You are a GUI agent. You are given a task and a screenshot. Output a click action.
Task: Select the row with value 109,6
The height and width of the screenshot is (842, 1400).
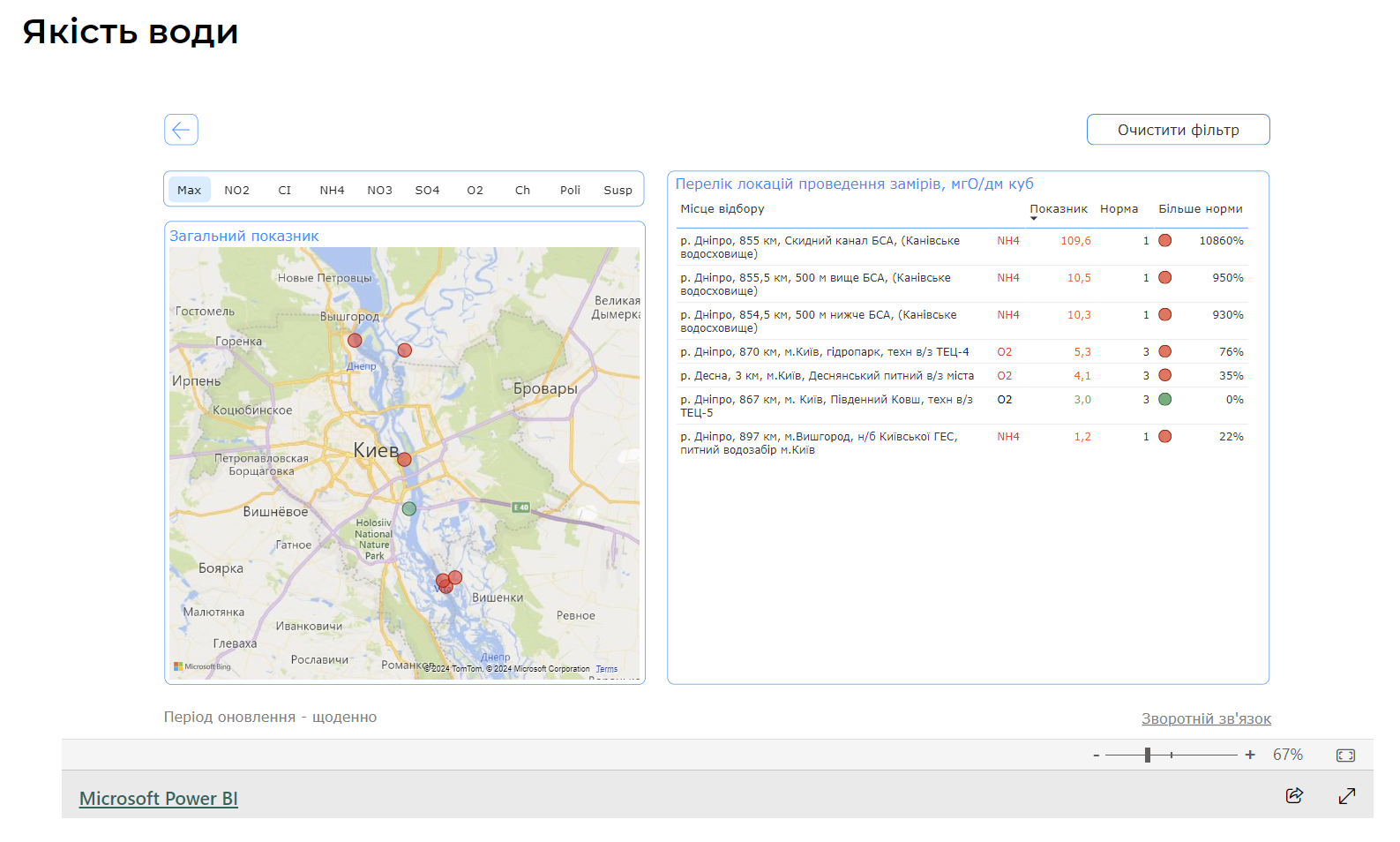click(x=1074, y=241)
